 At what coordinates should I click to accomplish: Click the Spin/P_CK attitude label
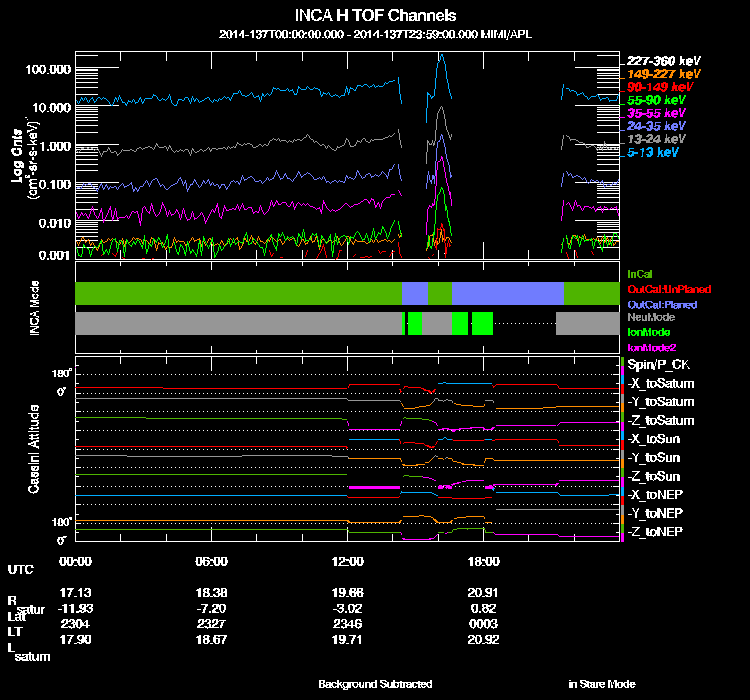point(658,365)
